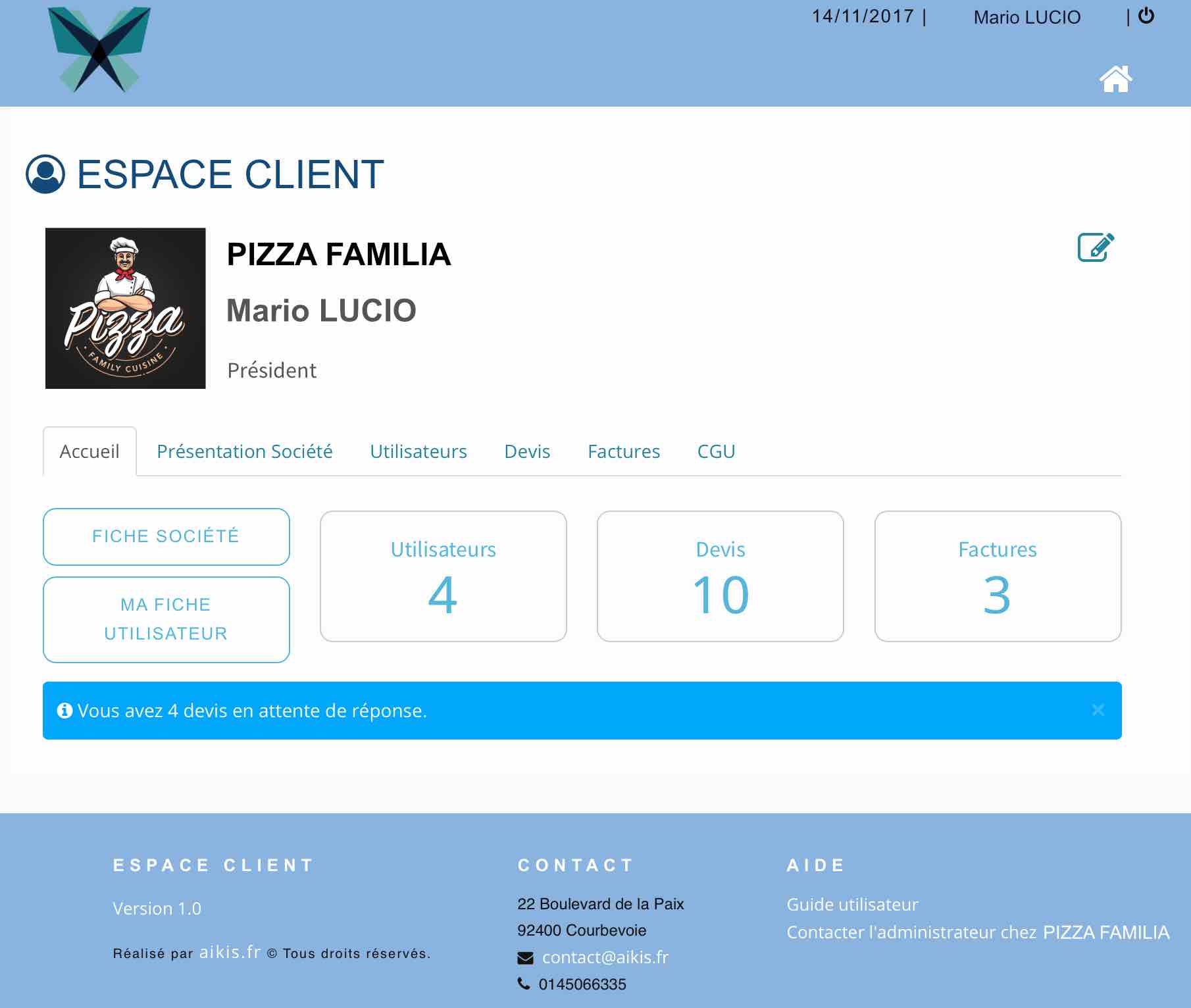The width and height of the screenshot is (1191, 1008).
Task: Click the phone number 0145066335
Action: [x=582, y=984]
